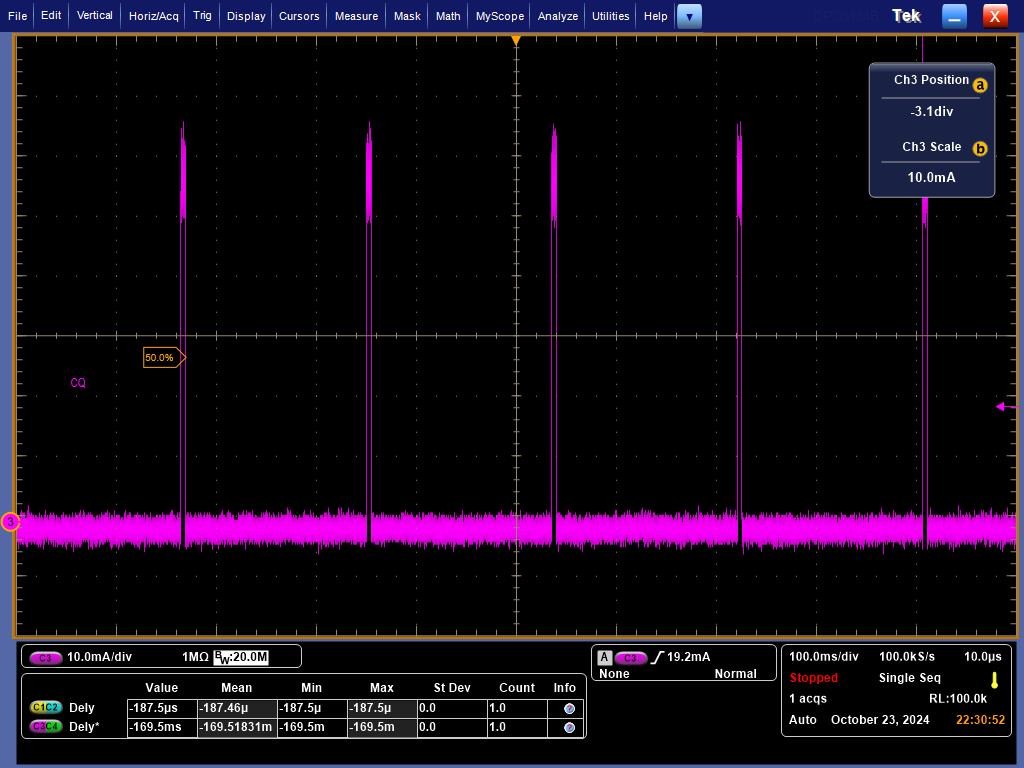The width and height of the screenshot is (1024, 768).
Task: Click the orange trigger position marker at top
Action: (516, 41)
